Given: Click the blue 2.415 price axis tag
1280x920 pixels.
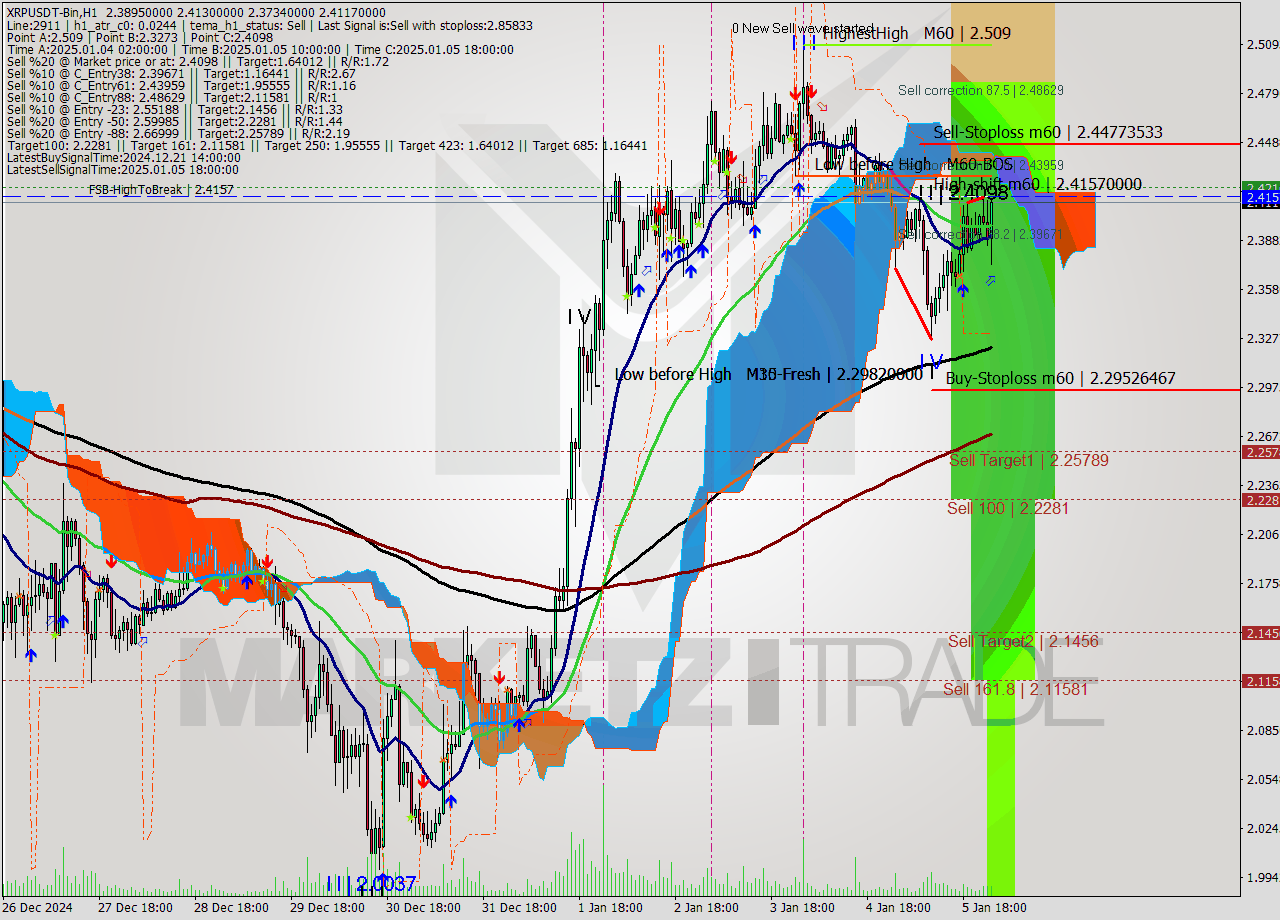Looking at the screenshot, I should (x=1260, y=198).
